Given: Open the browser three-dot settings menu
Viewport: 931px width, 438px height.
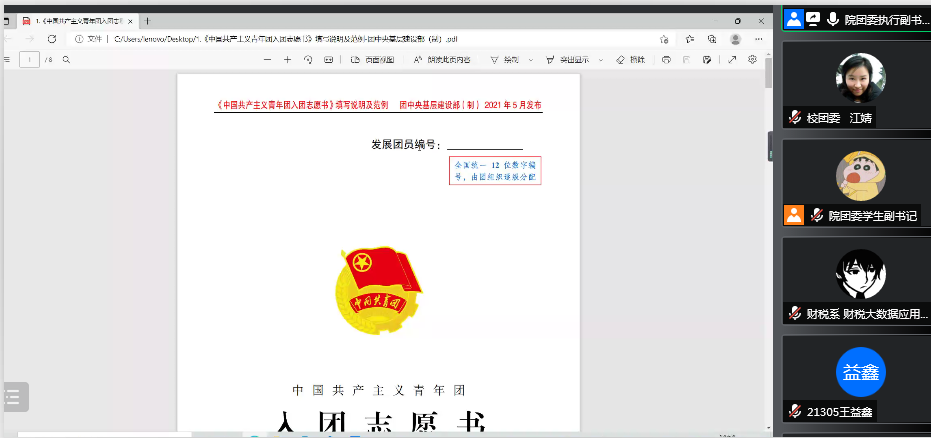Looking at the screenshot, I should (x=759, y=39).
